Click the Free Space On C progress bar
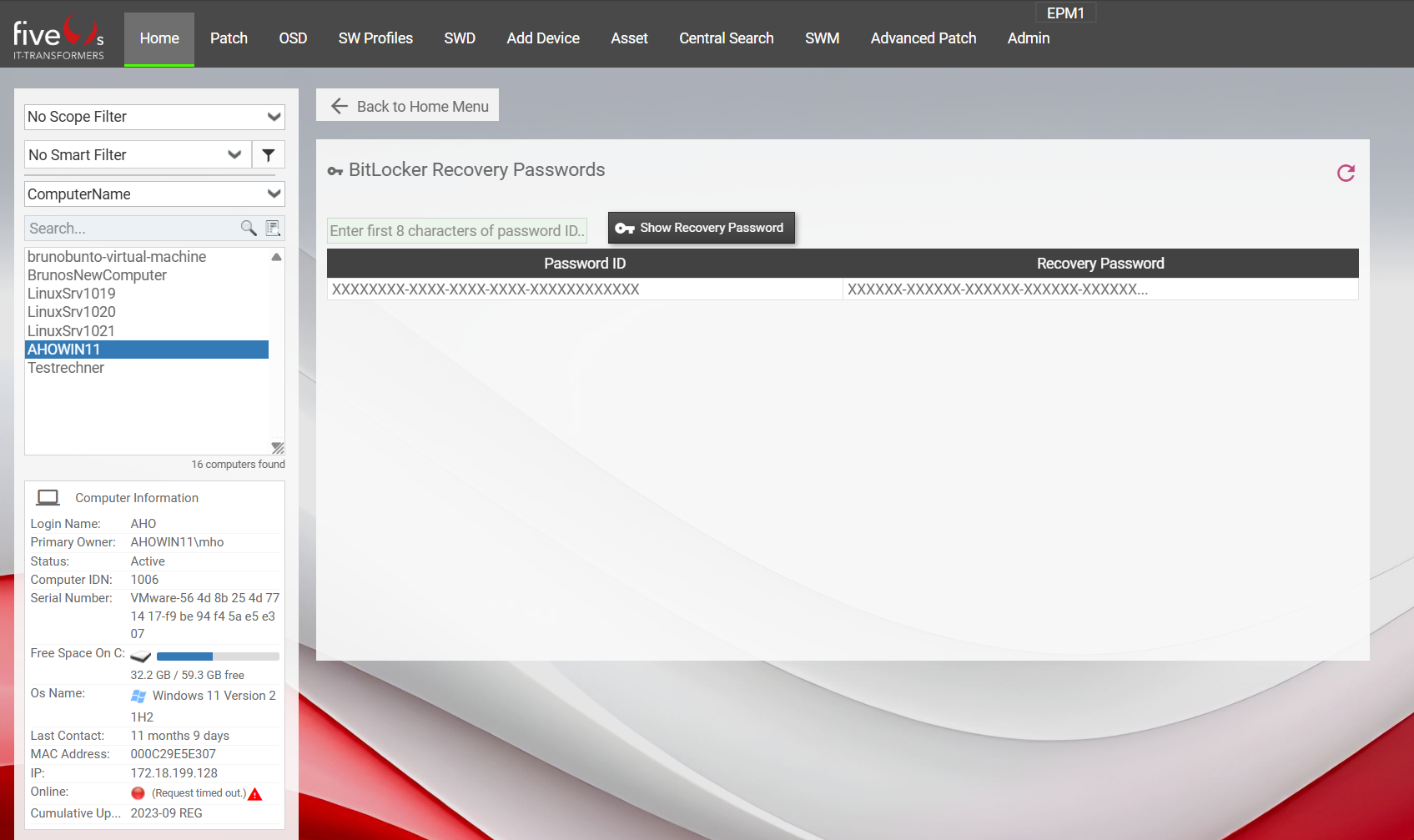This screenshot has height=840, width=1414. click(x=218, y=656)
